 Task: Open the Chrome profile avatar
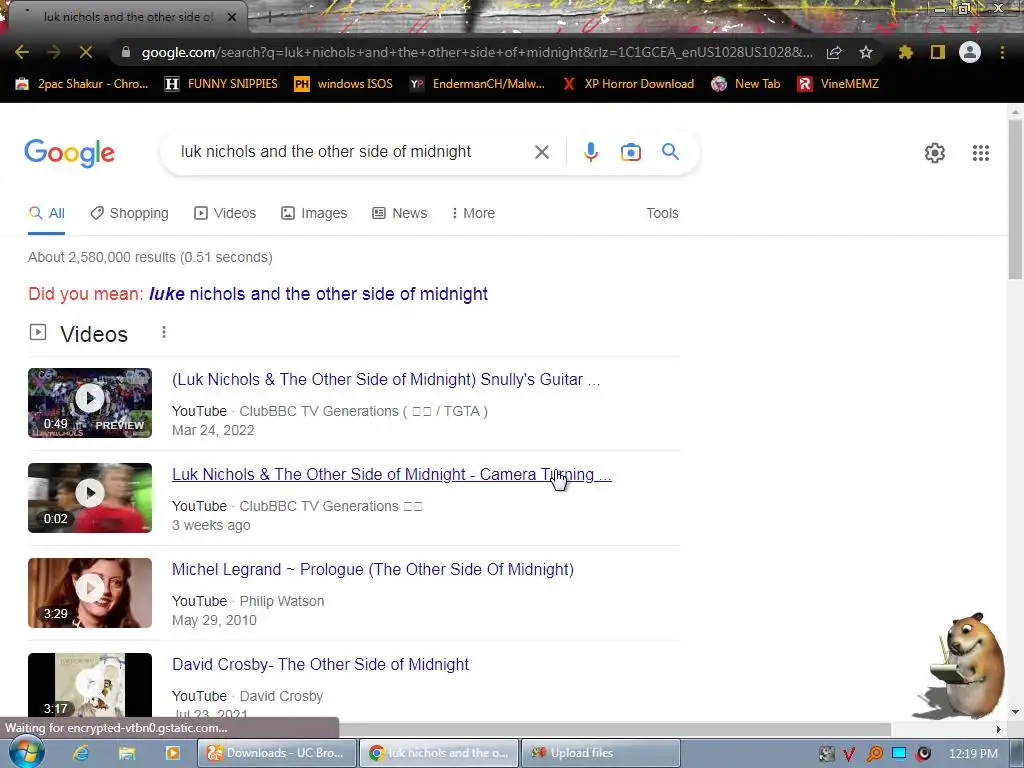tap(970, 52)
